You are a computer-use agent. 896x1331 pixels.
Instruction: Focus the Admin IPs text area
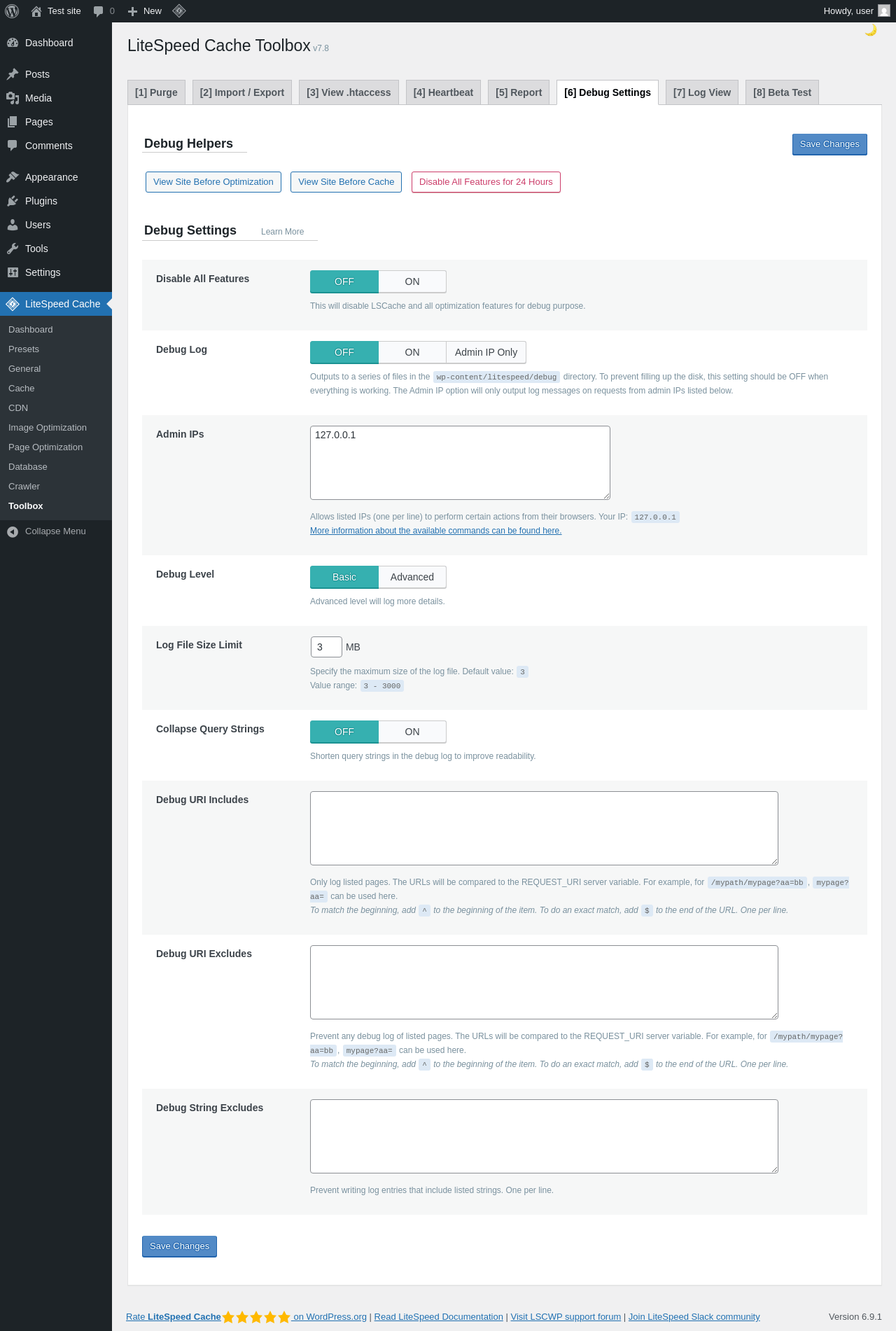(x=460, y=463)
